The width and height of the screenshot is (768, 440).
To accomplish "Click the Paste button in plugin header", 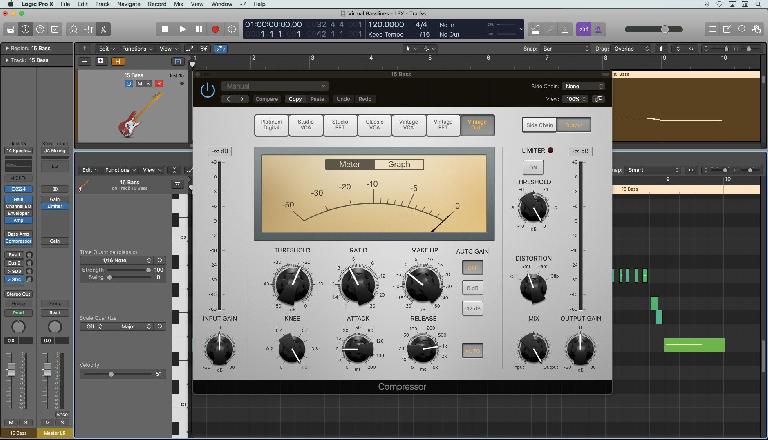I will (x=317, y=99).
